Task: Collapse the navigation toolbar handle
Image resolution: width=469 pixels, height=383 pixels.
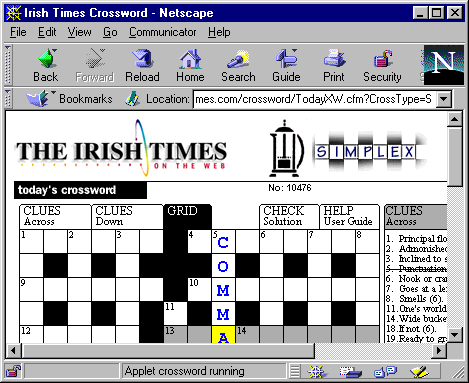Action: (x=8, y=65)
